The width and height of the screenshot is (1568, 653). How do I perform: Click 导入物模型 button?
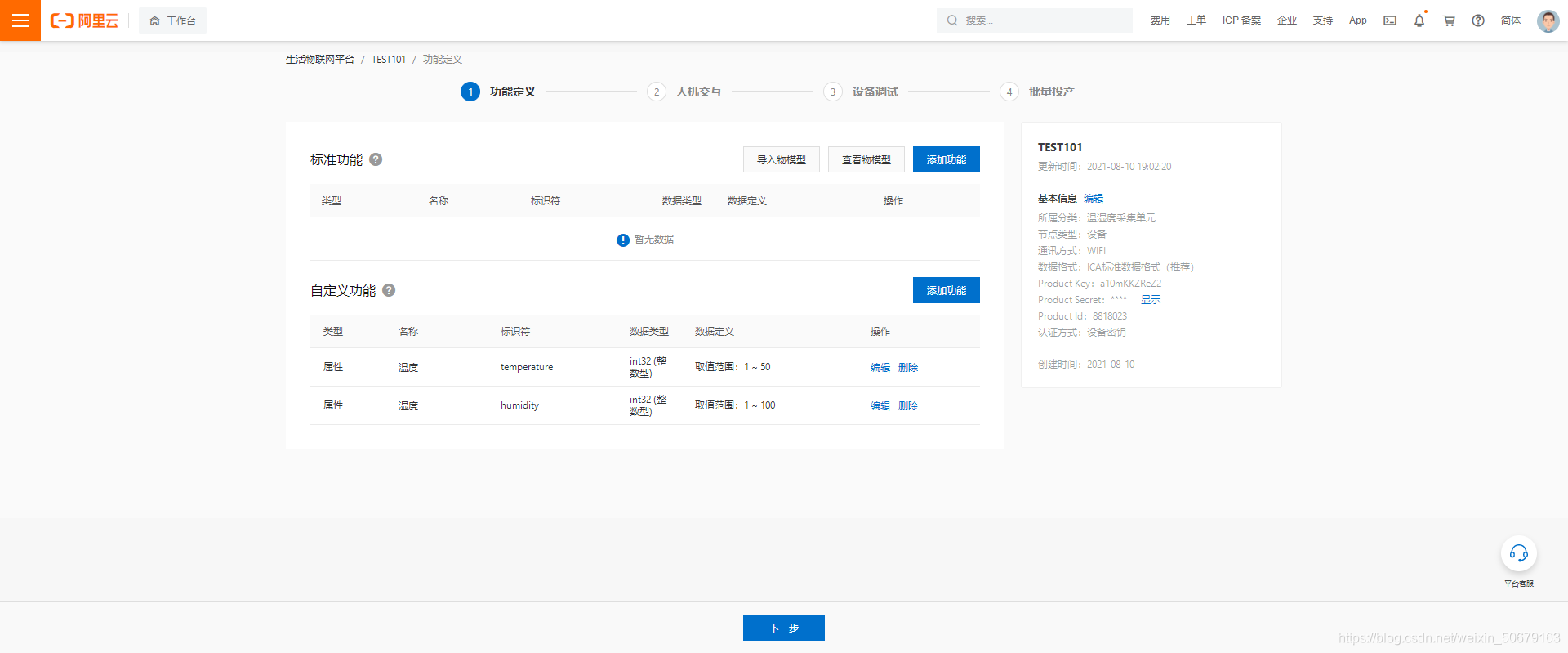point(782,159)
